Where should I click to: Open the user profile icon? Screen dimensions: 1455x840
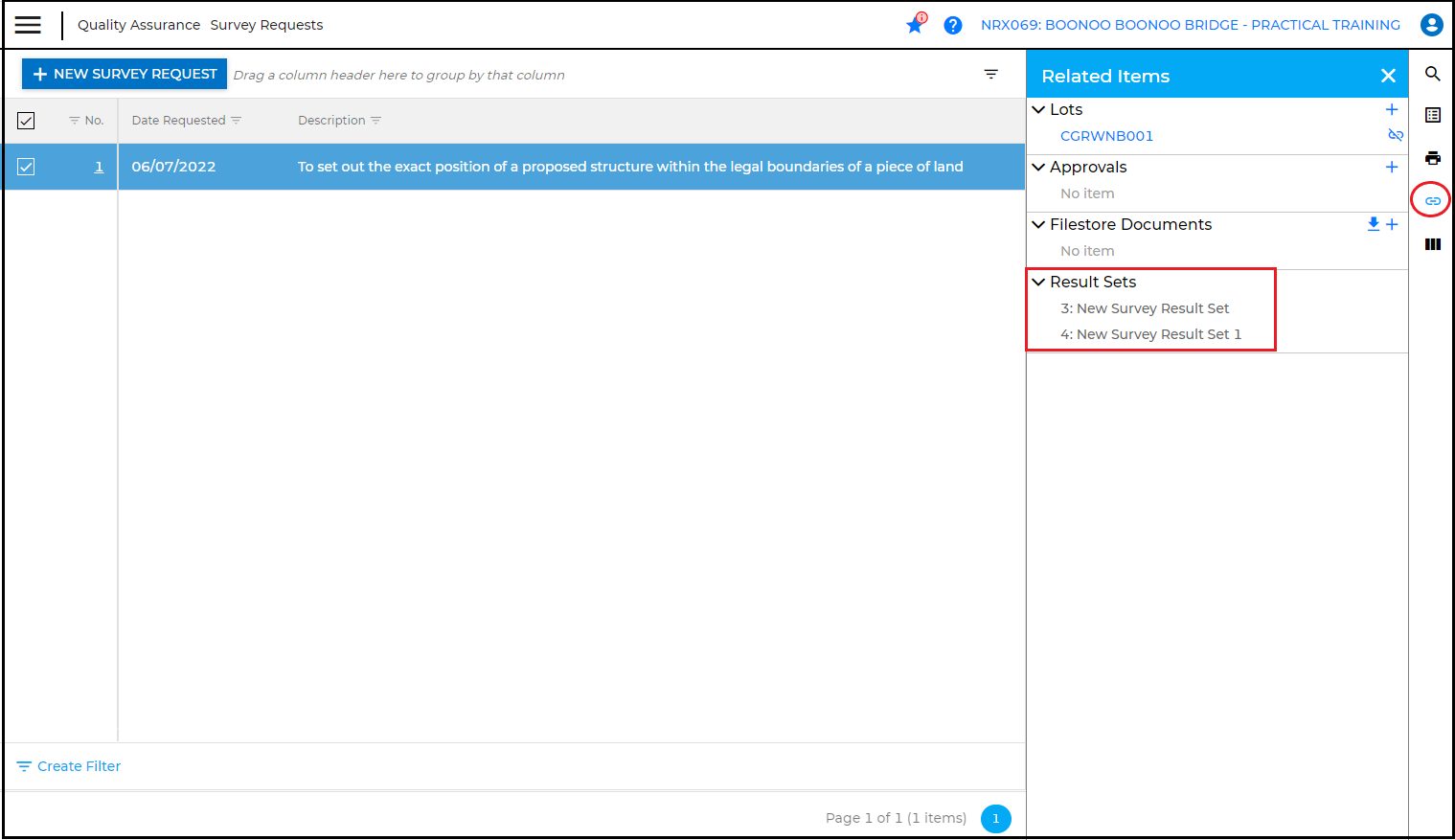coord(1431,25)
